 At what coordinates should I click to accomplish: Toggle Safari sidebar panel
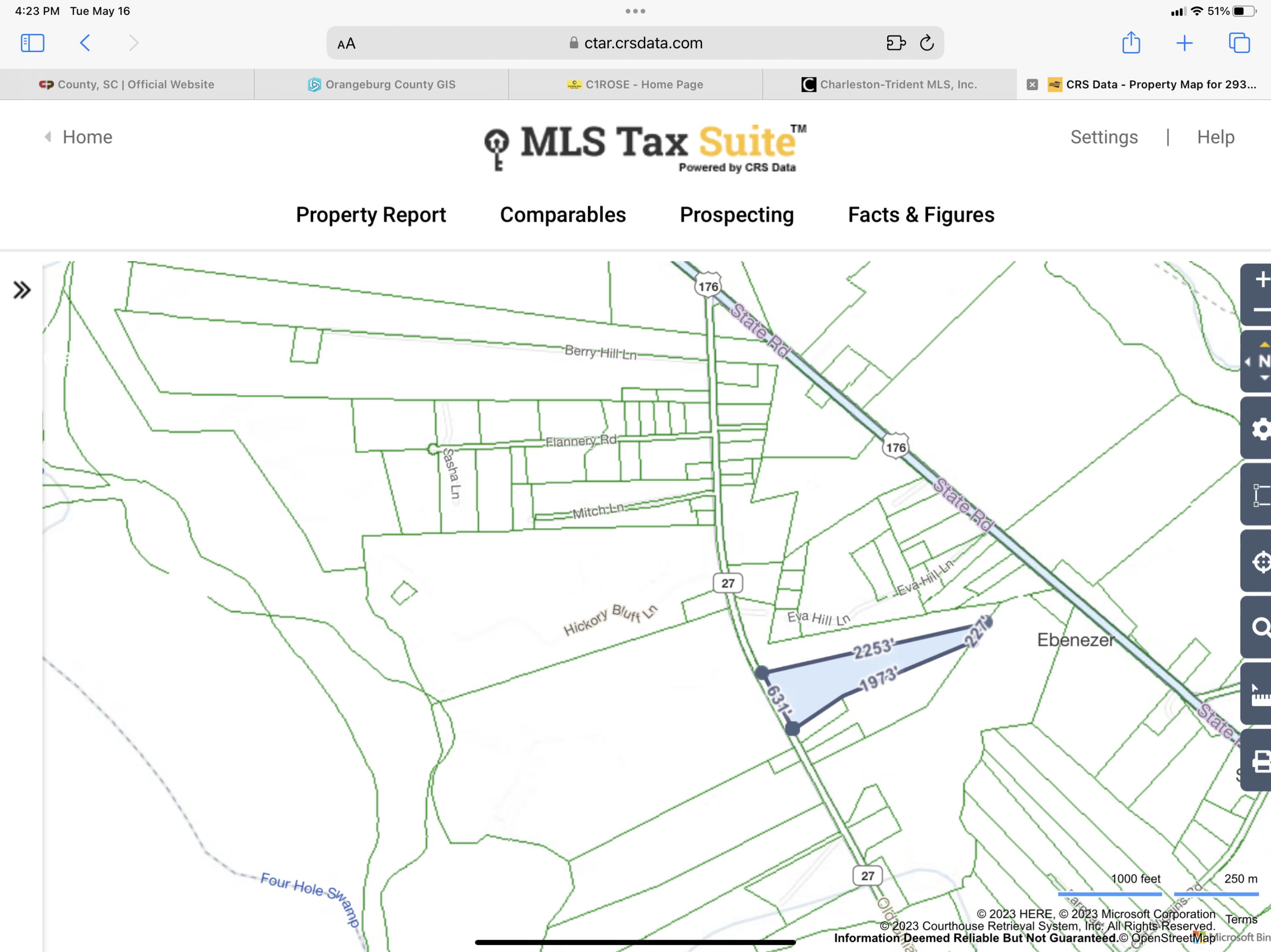tap(32, 43)
